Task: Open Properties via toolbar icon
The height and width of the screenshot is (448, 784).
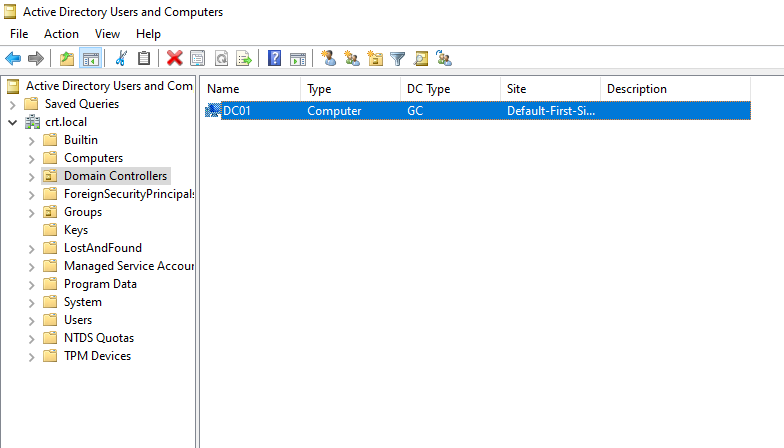Action: [x=198, y=58]
